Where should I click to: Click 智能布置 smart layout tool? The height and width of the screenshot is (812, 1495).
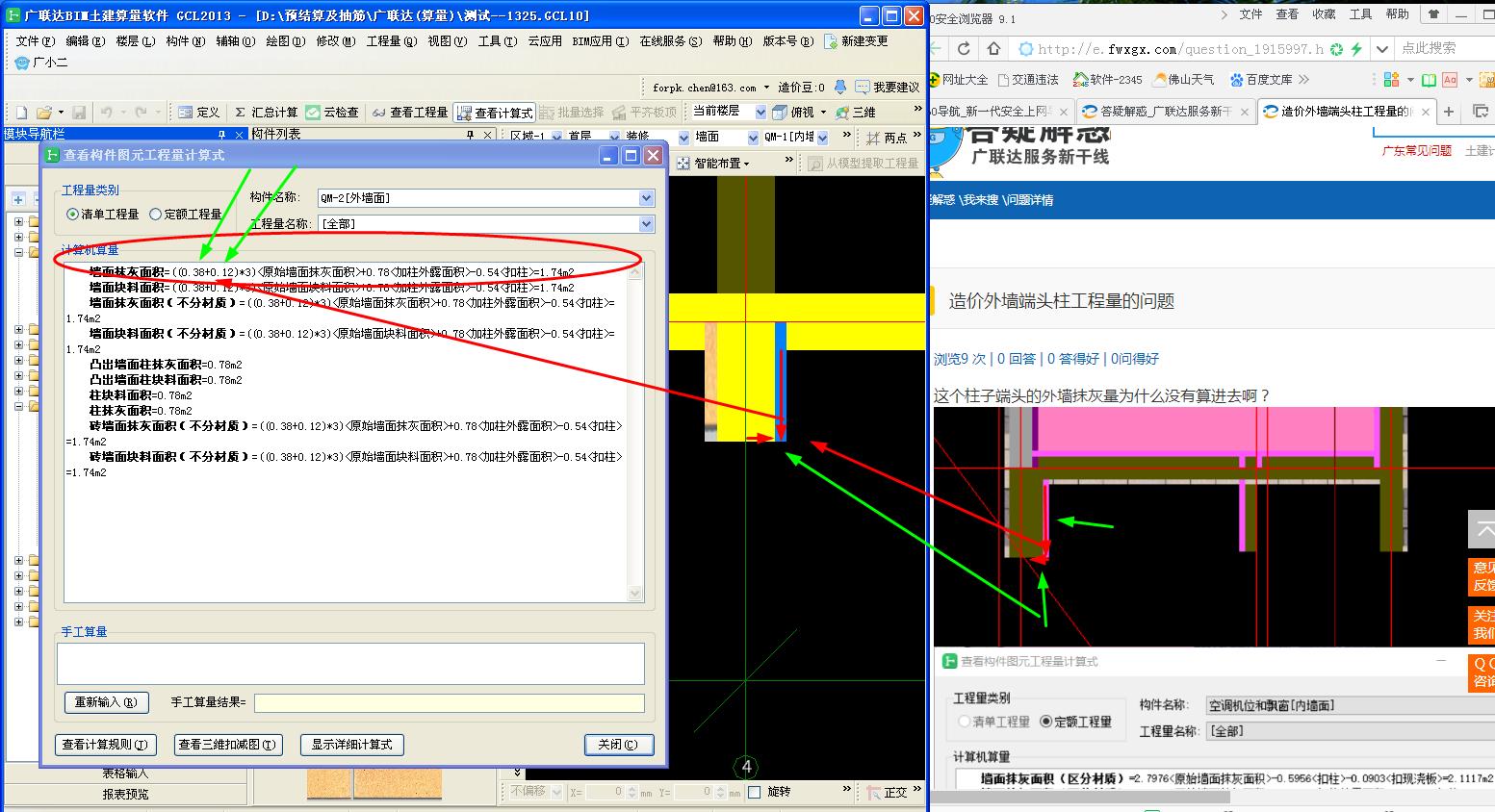(x=712, y=164)
